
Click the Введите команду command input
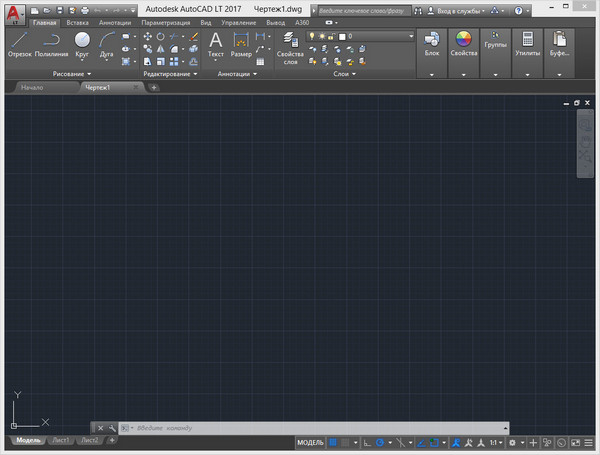[x=314, y=428]
